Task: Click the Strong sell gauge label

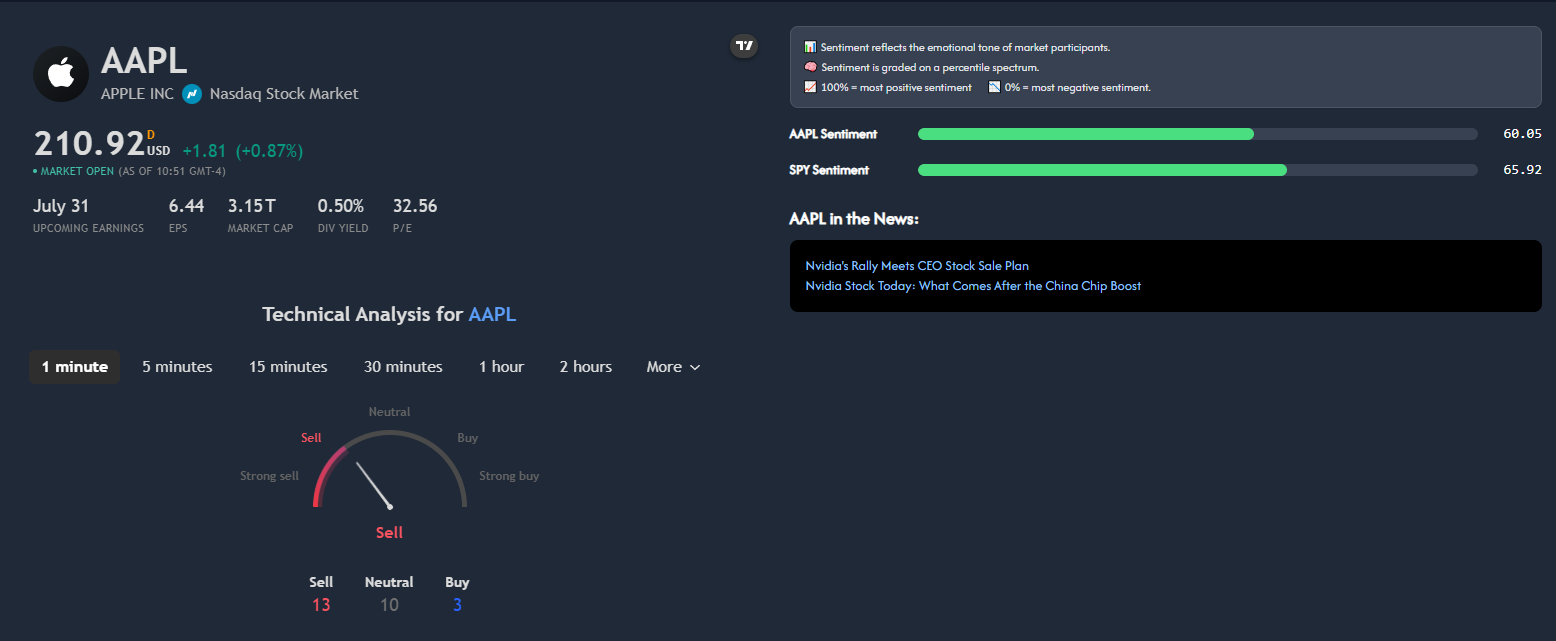Action: pyautogui.click(x=269, y=476)
